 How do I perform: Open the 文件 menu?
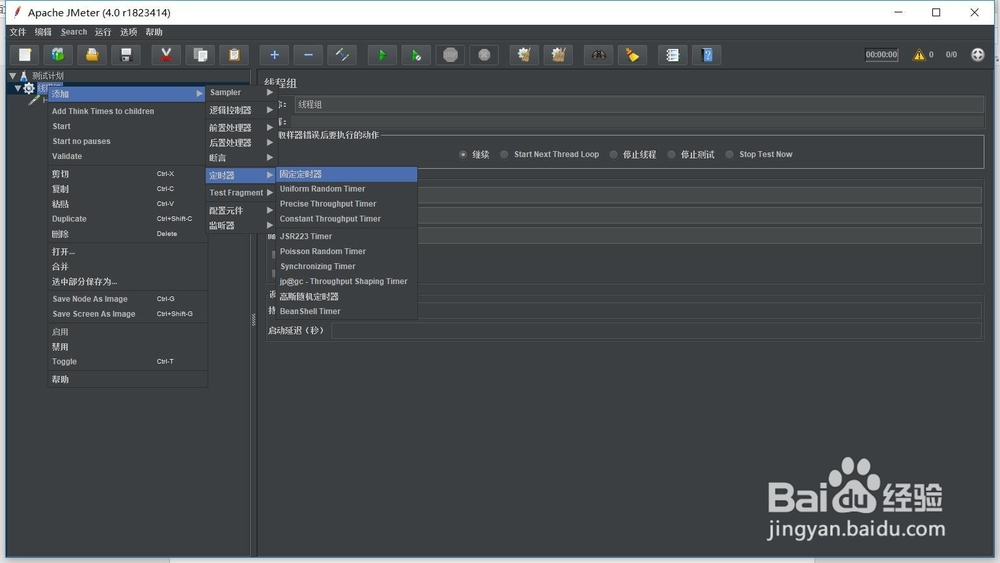pos(18,32)
